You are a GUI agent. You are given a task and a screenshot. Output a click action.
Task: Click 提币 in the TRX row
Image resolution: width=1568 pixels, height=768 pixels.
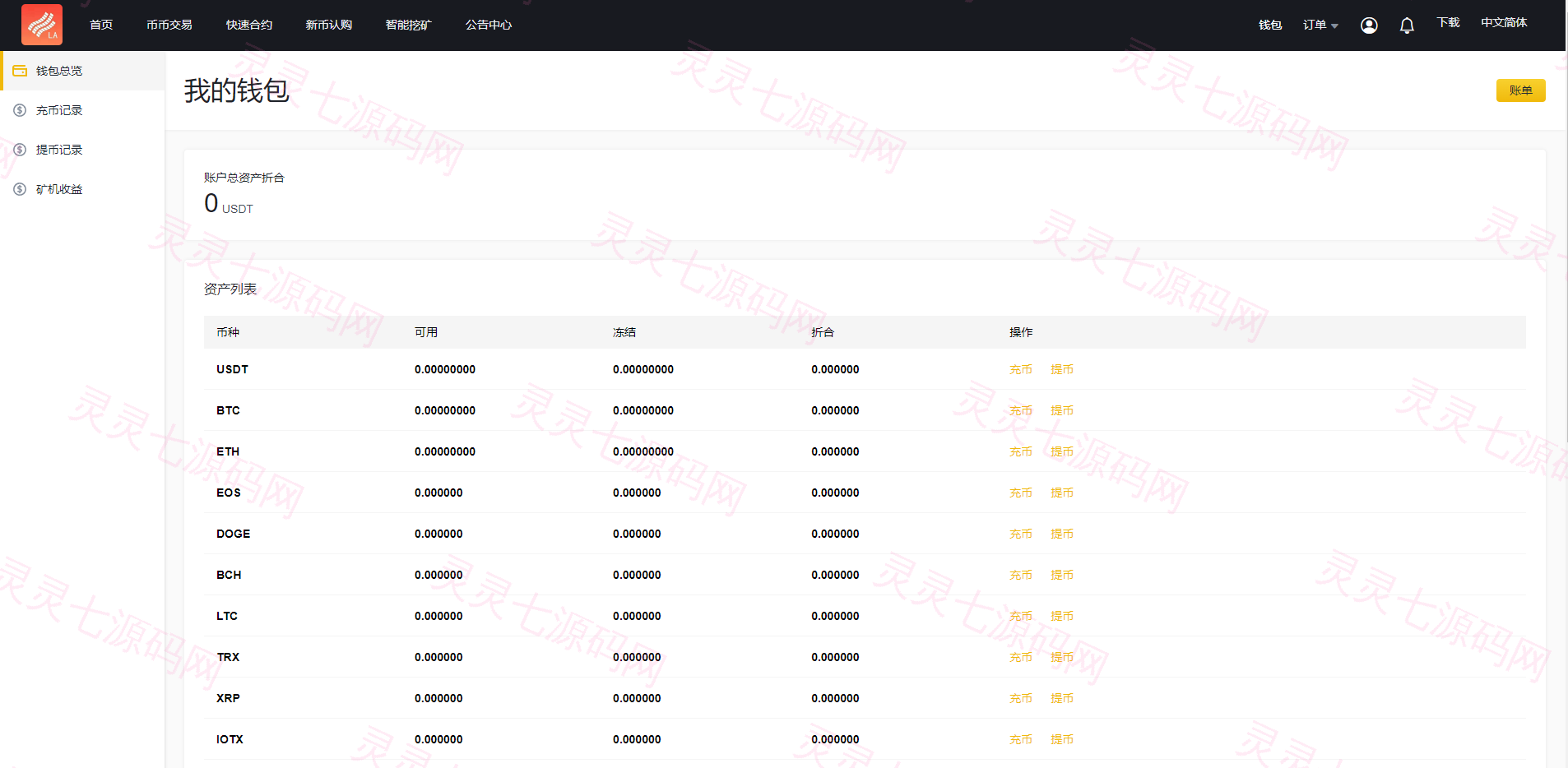tap(1062, 657)
